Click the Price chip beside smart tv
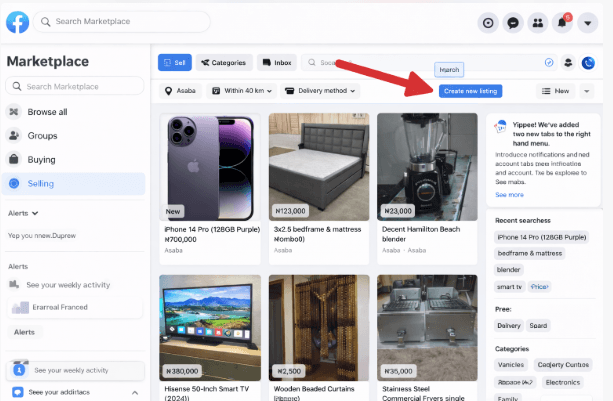613x401 pixels. 539,287
